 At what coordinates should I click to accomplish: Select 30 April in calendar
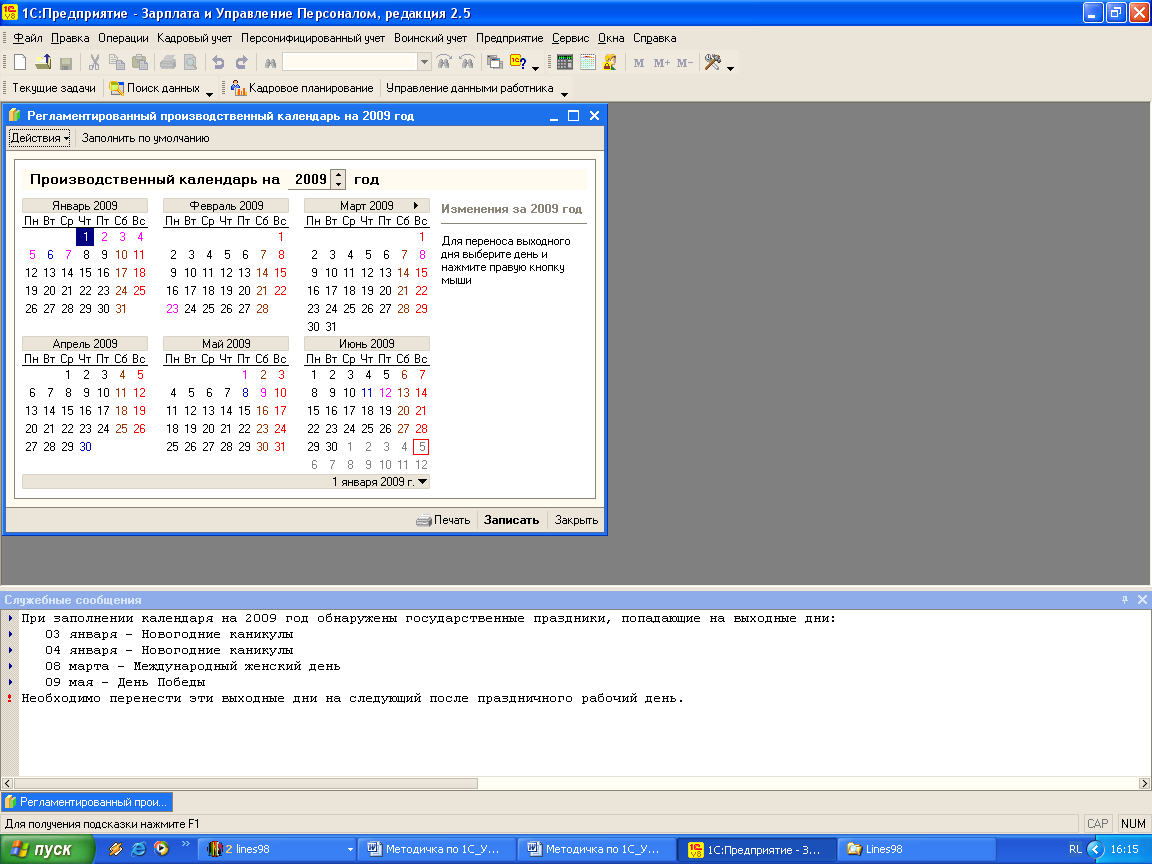[x=85, y=447]
